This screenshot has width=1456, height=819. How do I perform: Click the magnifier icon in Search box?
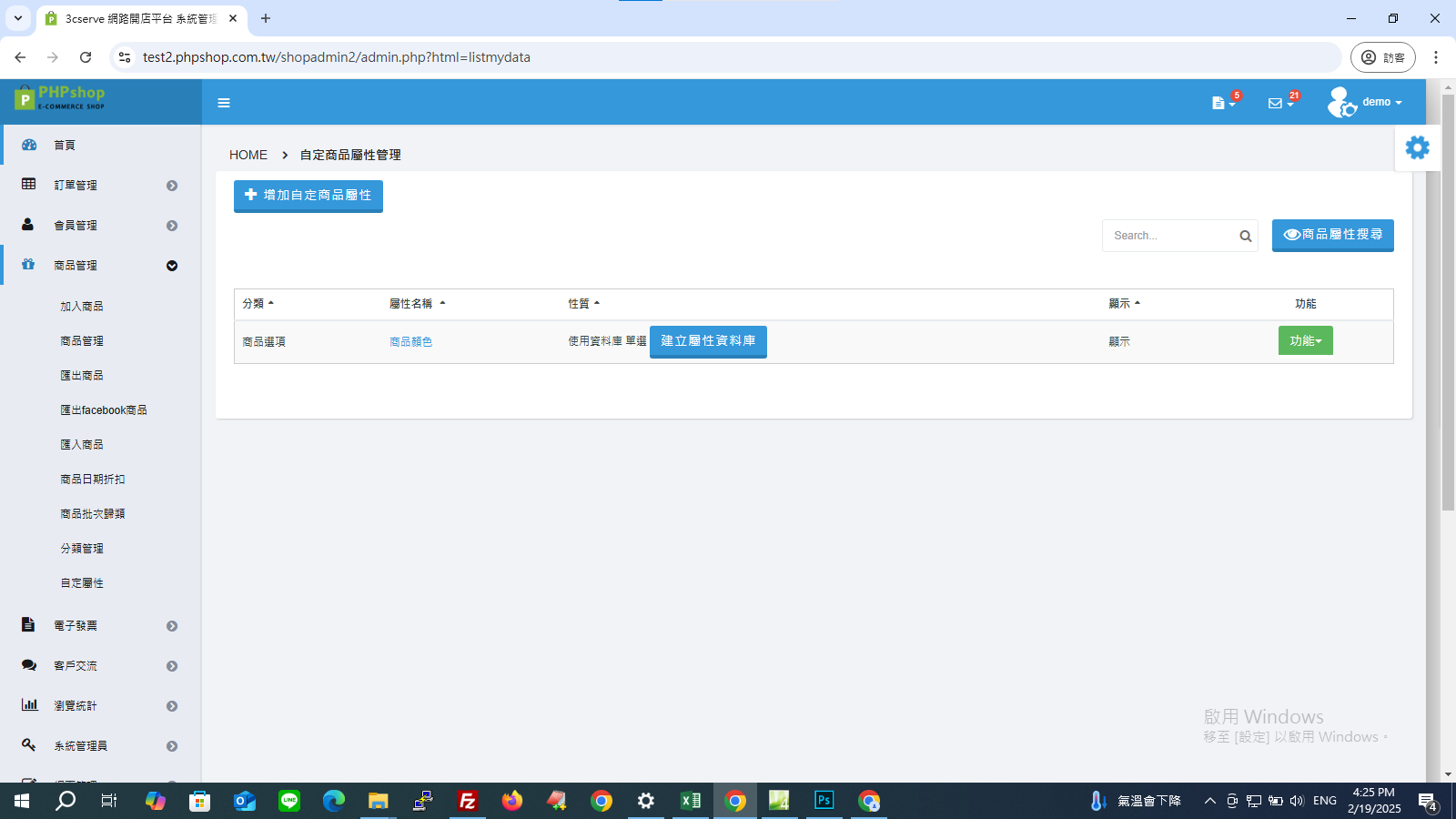tap(1245, 237)
